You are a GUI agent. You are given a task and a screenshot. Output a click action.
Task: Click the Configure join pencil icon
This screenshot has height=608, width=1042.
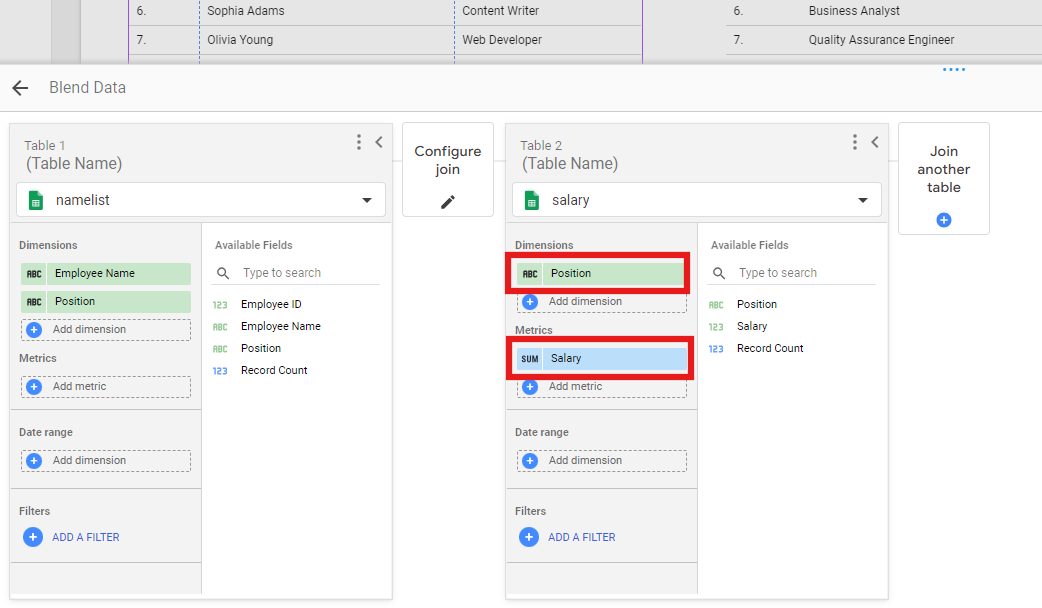[x=447, y=202]
